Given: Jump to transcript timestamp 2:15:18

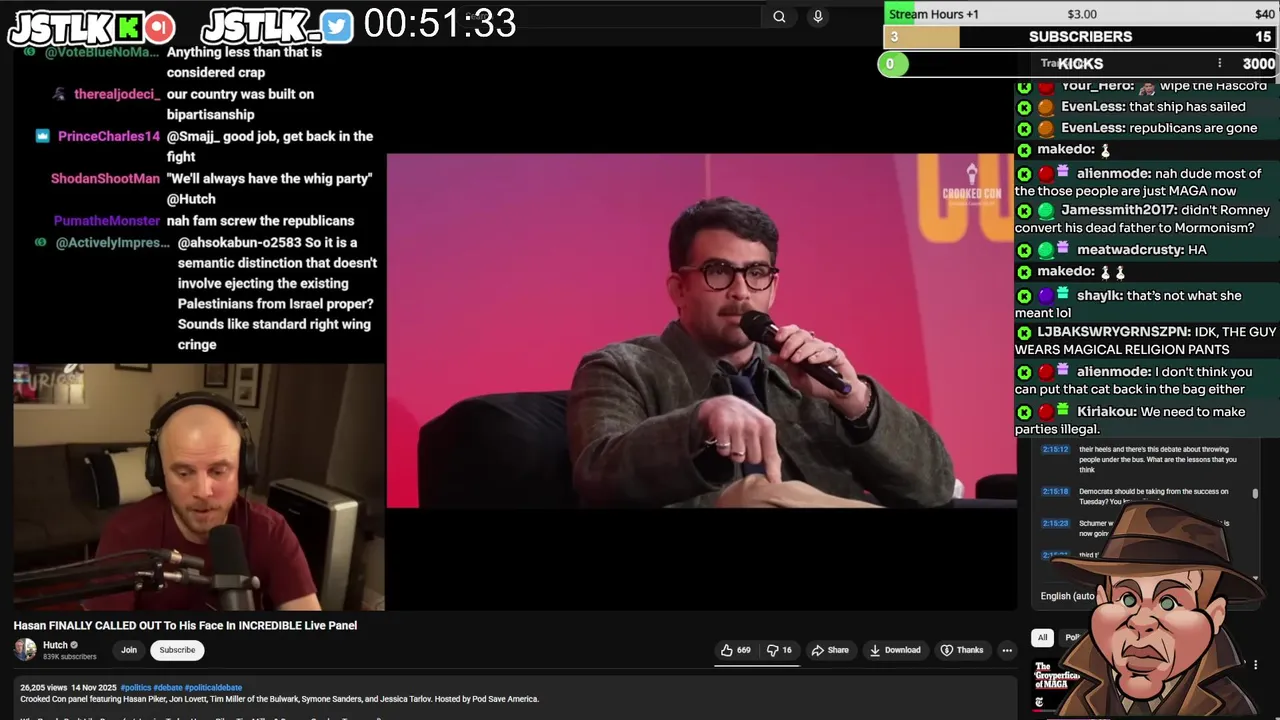Looking at the screenshot, I should [x=1055, y=491].
